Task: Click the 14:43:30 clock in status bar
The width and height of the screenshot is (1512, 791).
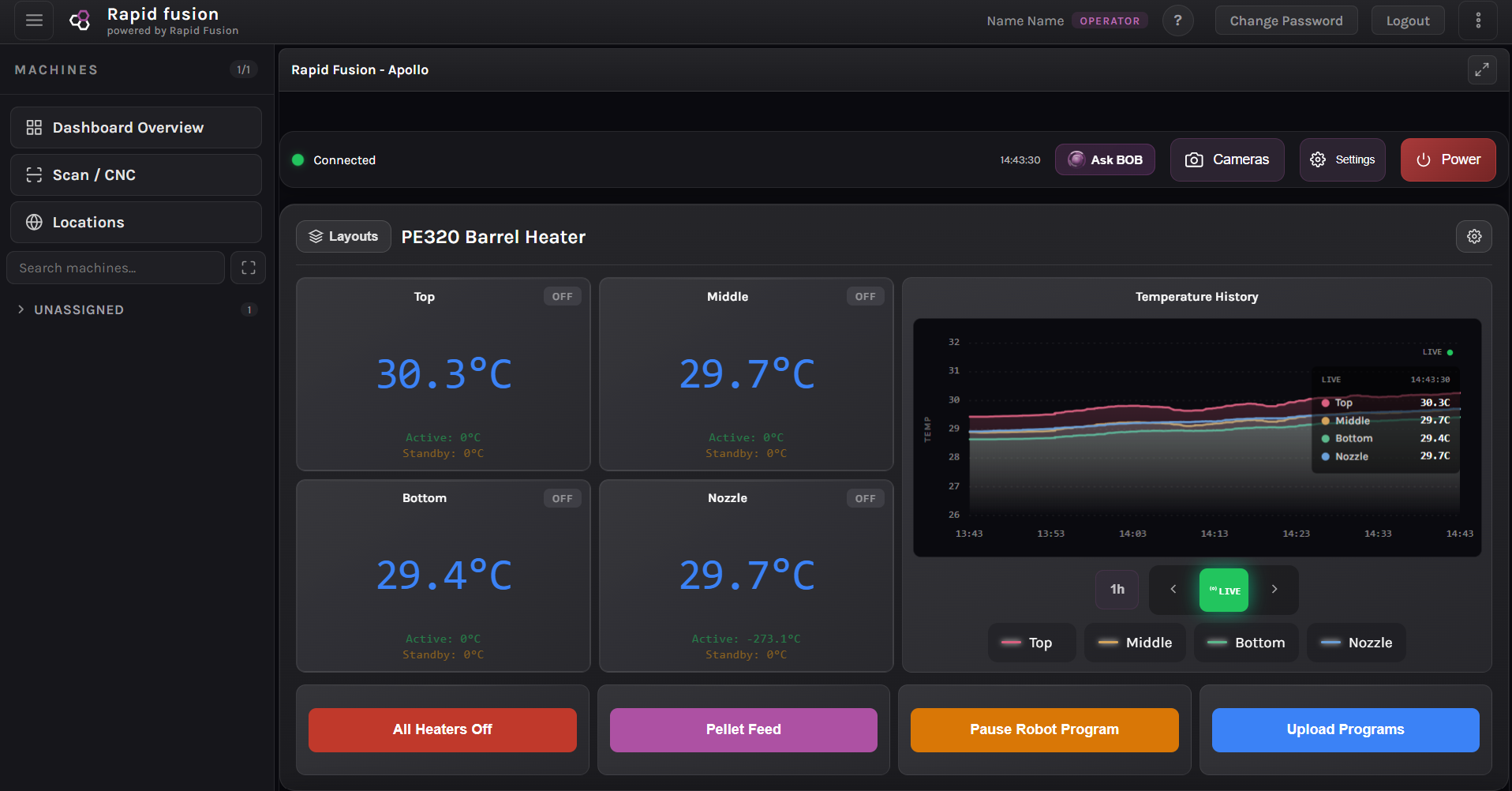Action: coord(1020,160)
